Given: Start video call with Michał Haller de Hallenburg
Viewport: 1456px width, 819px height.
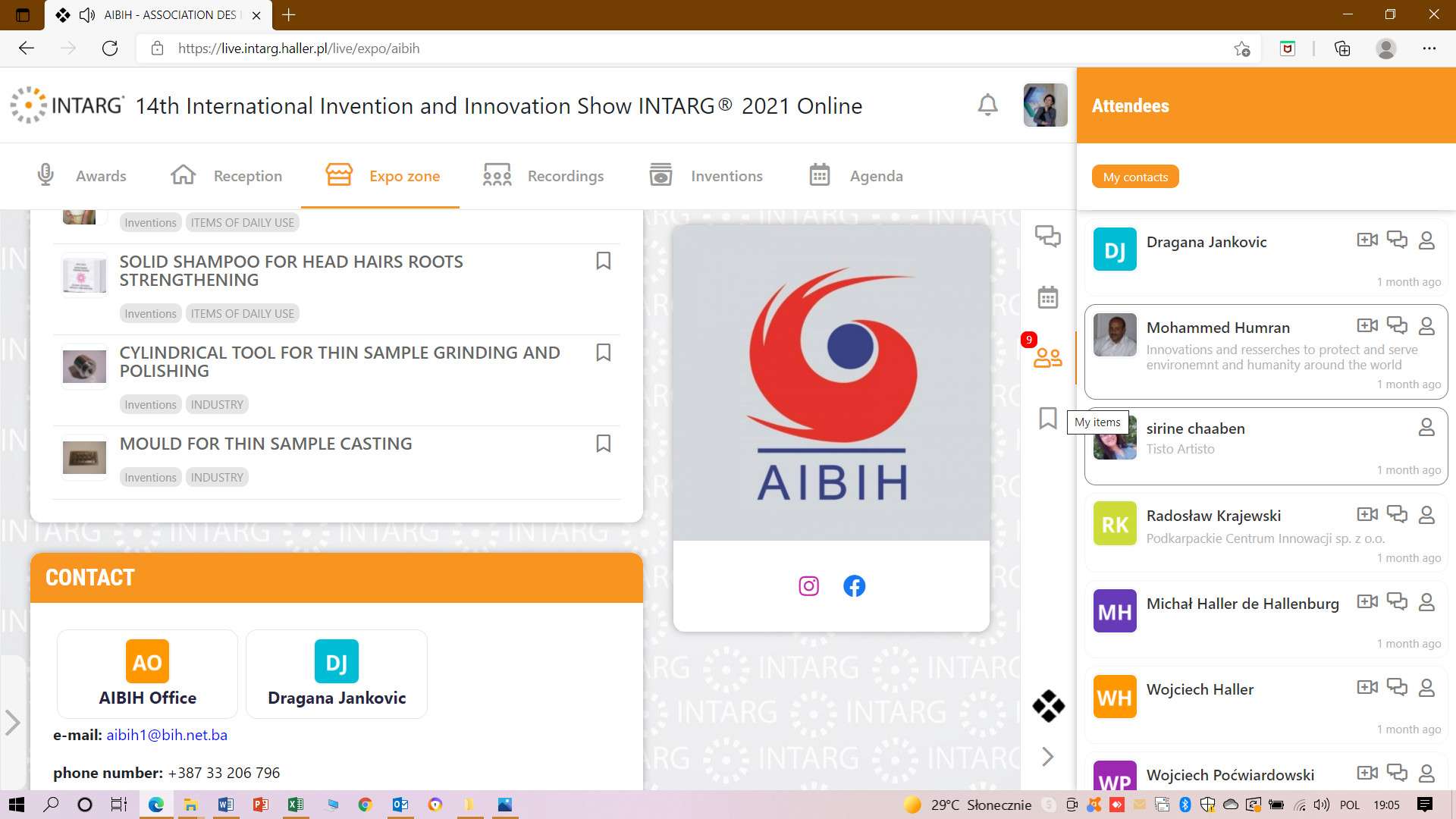Looking at the screenshot, I should [x=1367, y=601].
